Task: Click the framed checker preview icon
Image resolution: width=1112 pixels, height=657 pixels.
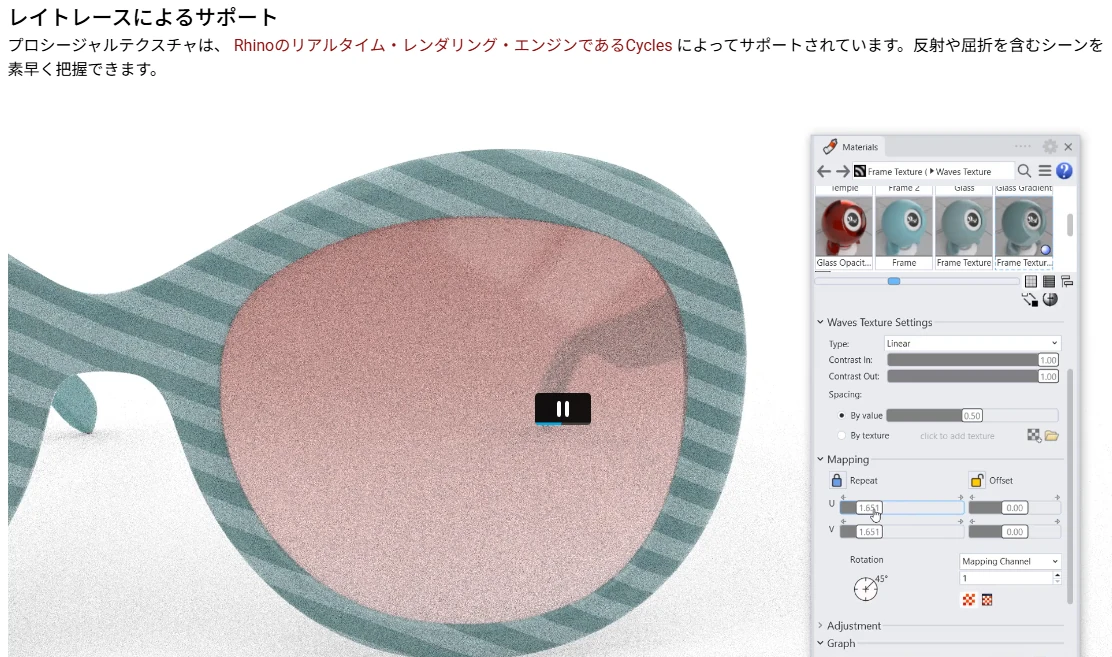Action: (x=986, y=600)
